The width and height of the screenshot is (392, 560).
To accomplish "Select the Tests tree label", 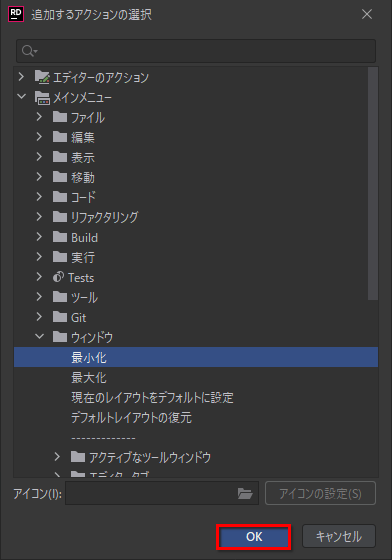I will pos(81,278).
